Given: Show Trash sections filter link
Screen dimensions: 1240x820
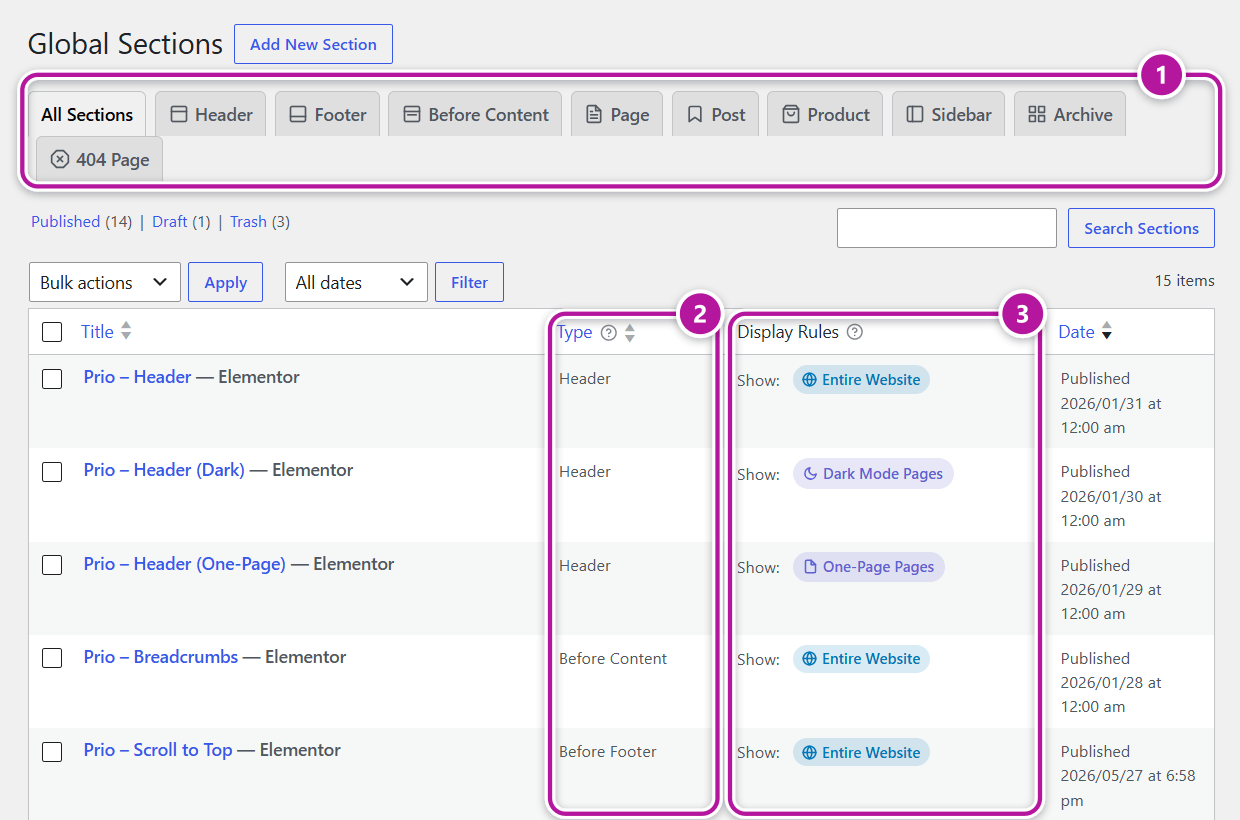Looking at the screenshot, I should tap(248, 222).
